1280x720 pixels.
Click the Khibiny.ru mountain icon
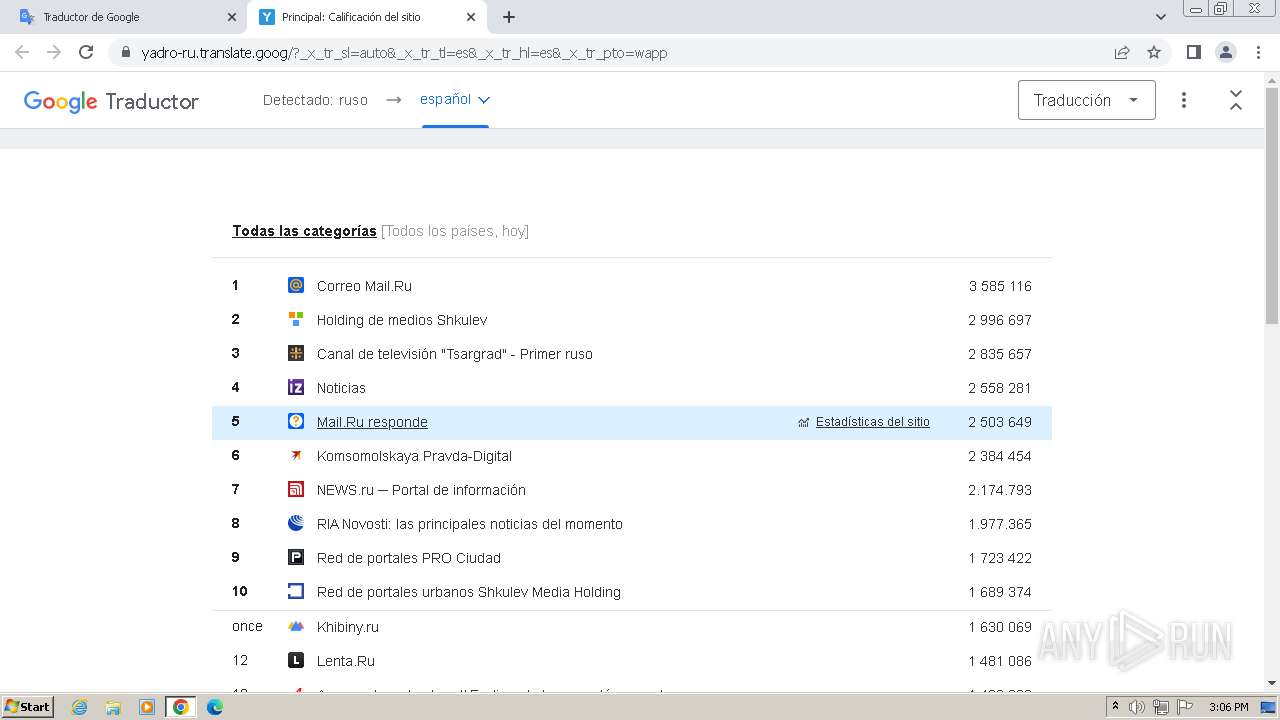(x=296, y=626)
